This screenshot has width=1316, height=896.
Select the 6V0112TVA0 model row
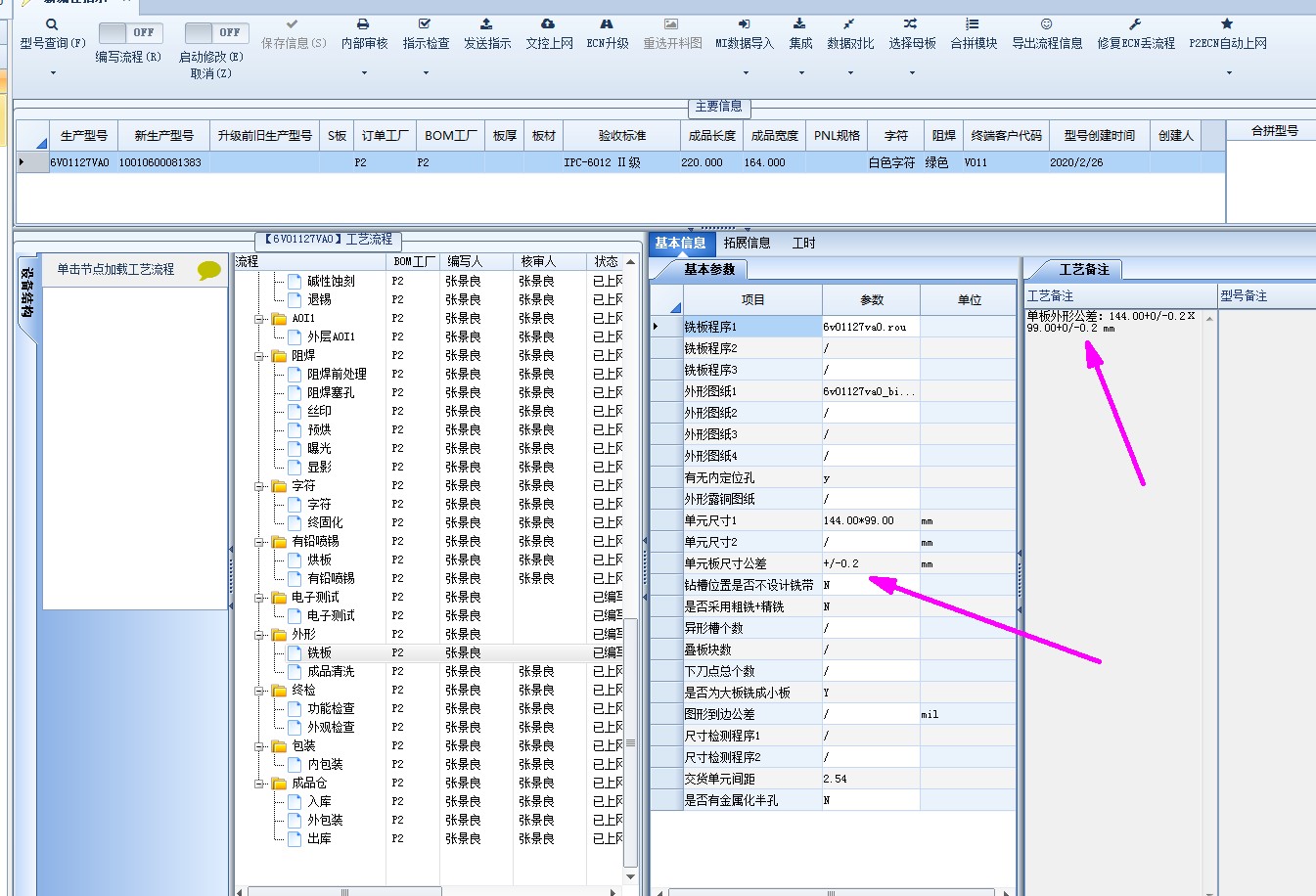621,162
